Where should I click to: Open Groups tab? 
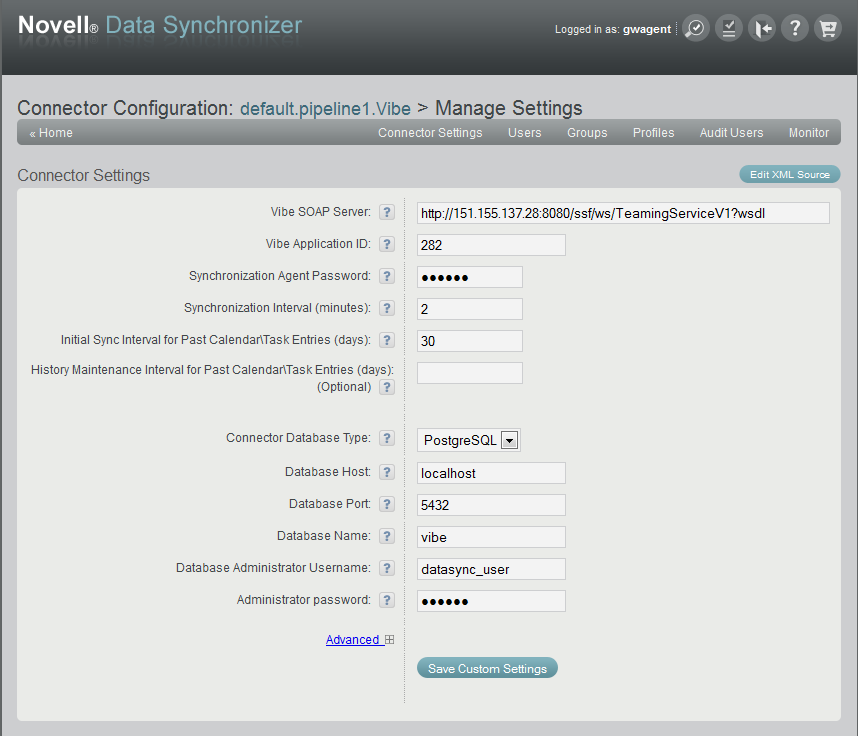[587, 133]
